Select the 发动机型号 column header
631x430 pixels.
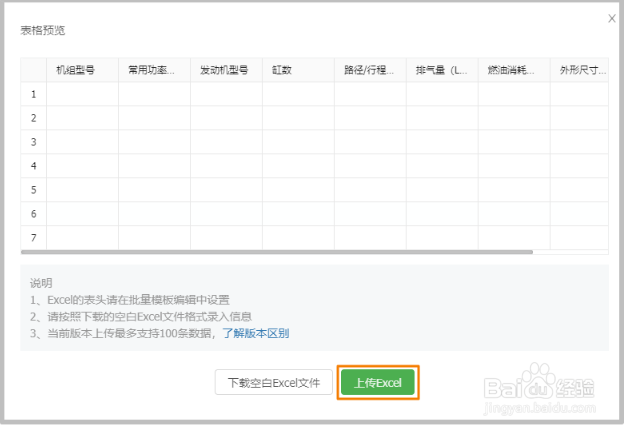pos(227,70)
